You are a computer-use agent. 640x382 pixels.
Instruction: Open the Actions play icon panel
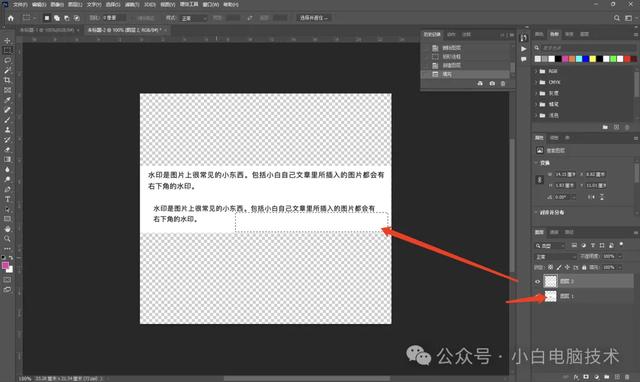[524, 49]
